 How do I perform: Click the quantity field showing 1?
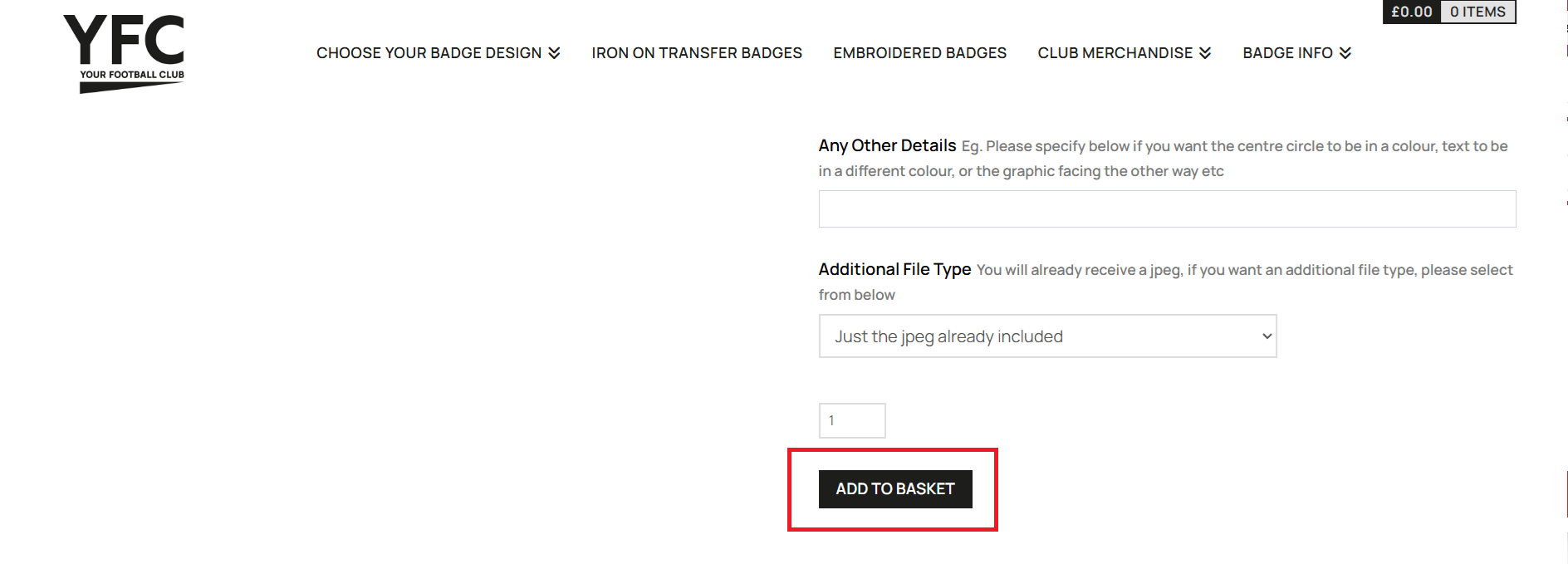(x=851, y=420)
